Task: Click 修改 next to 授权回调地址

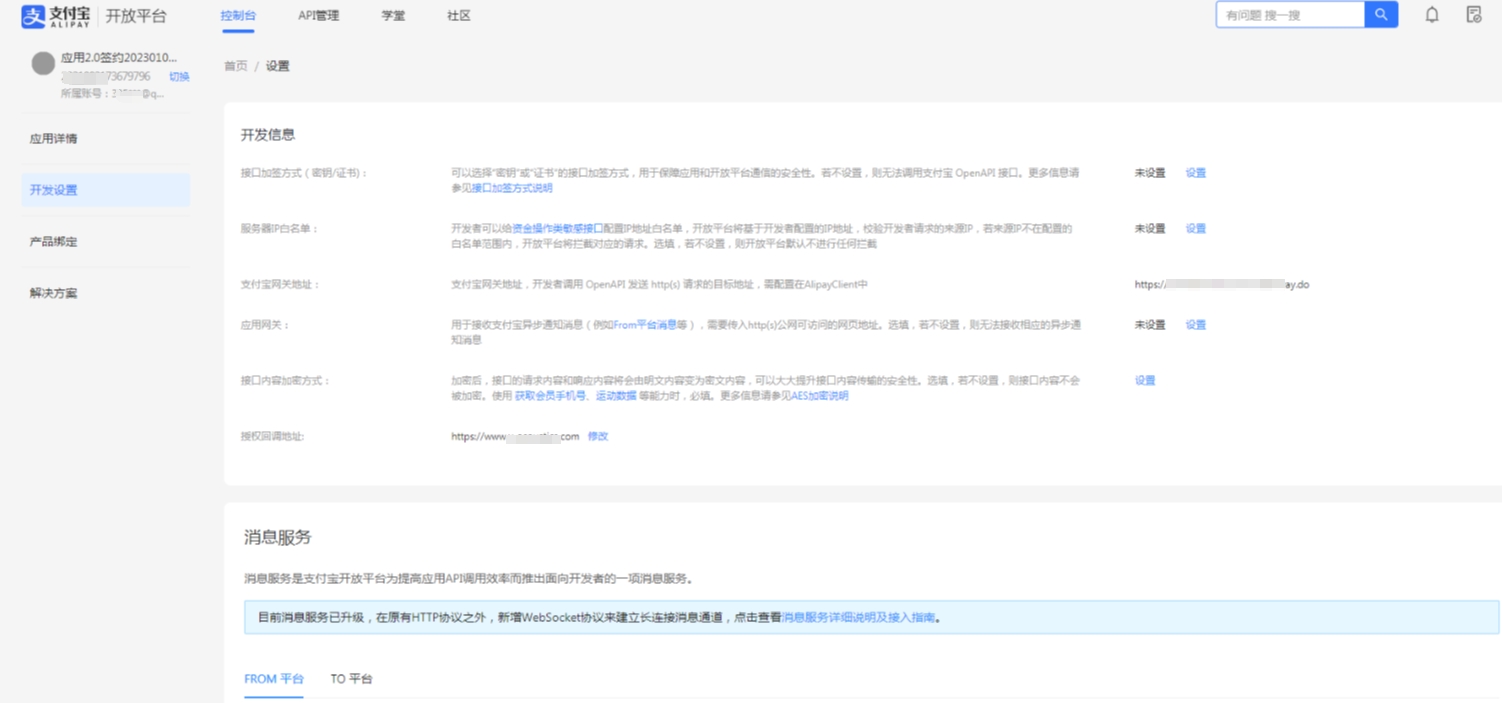Action: pyautogui.click(x=598, y=437)
